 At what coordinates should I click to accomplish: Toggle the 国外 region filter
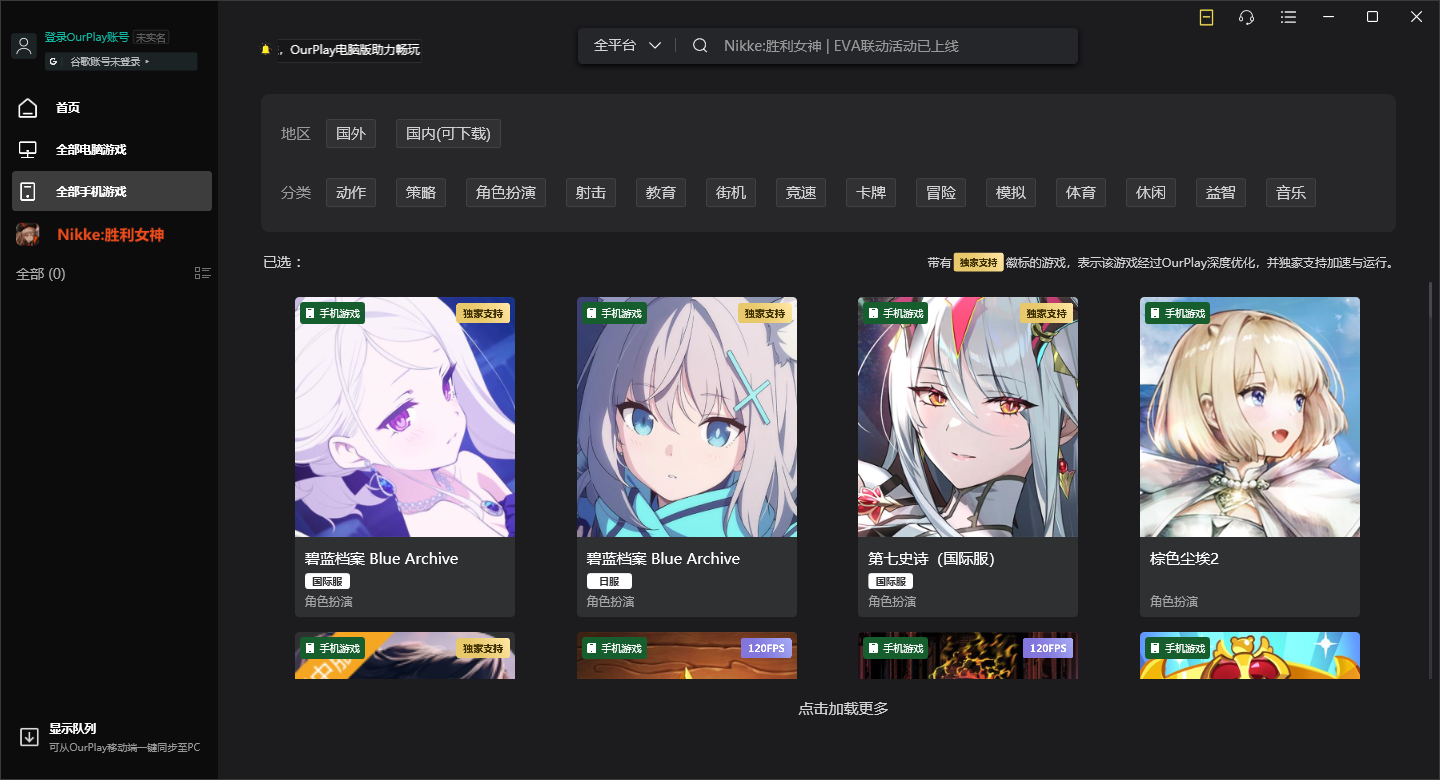tap(351, 133)
